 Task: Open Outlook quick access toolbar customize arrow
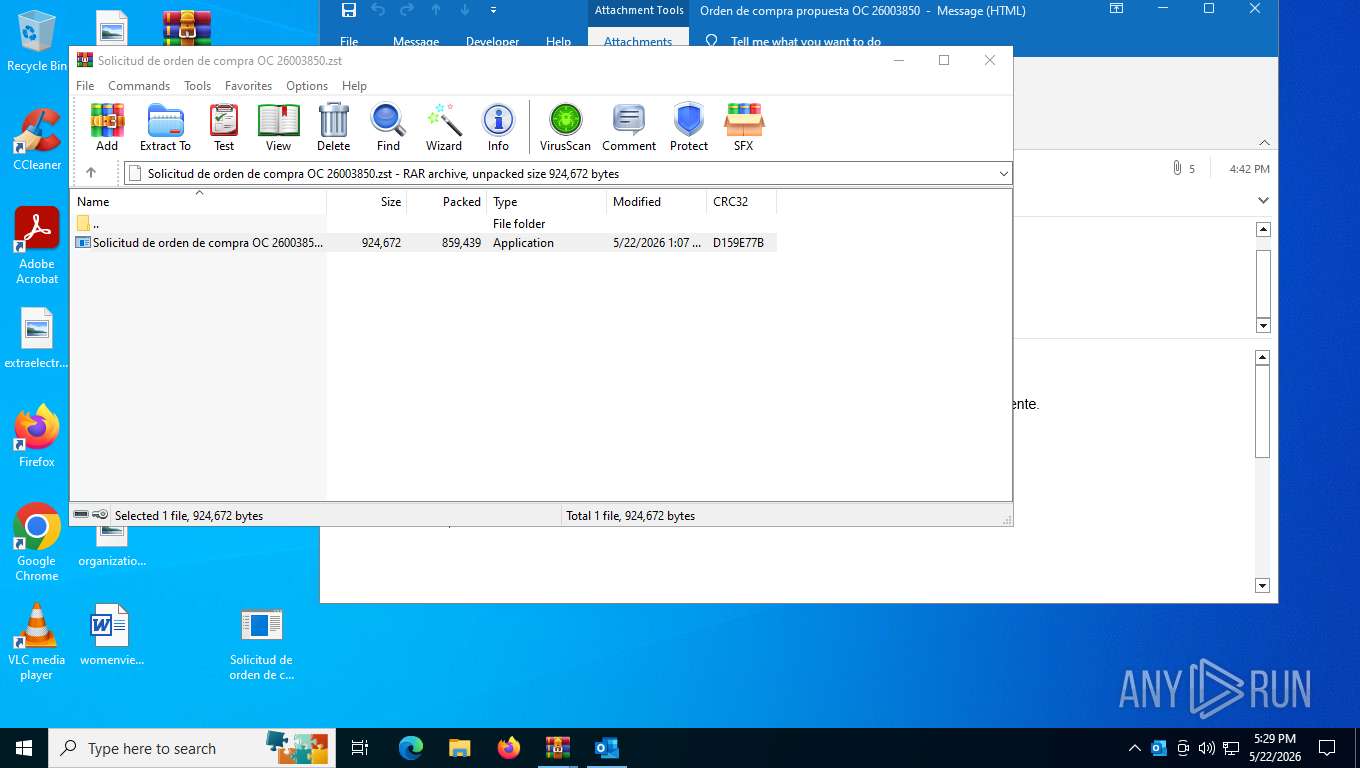tap(493, 10)
